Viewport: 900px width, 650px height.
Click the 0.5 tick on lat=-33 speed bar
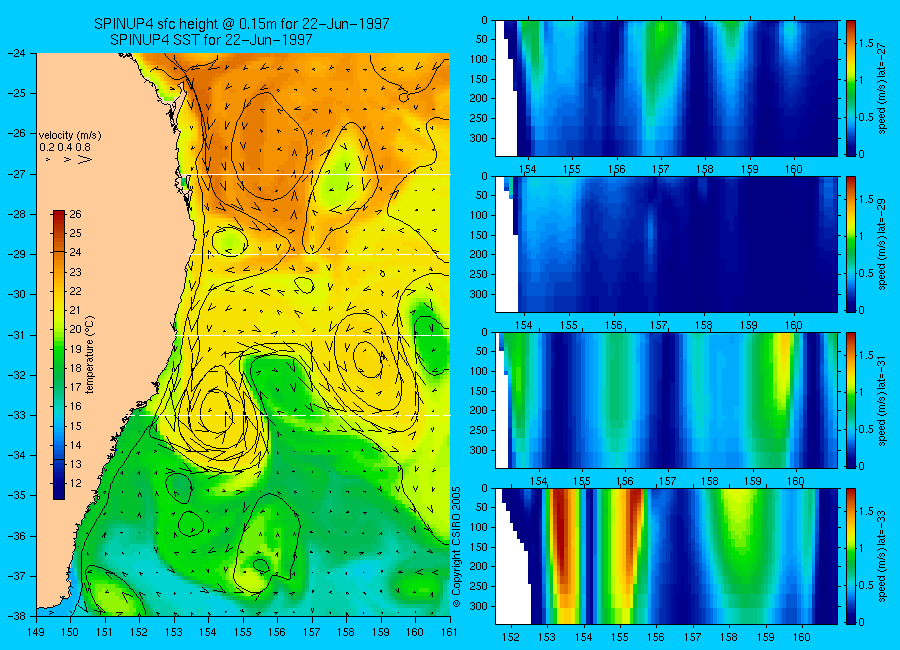(867, 585)
